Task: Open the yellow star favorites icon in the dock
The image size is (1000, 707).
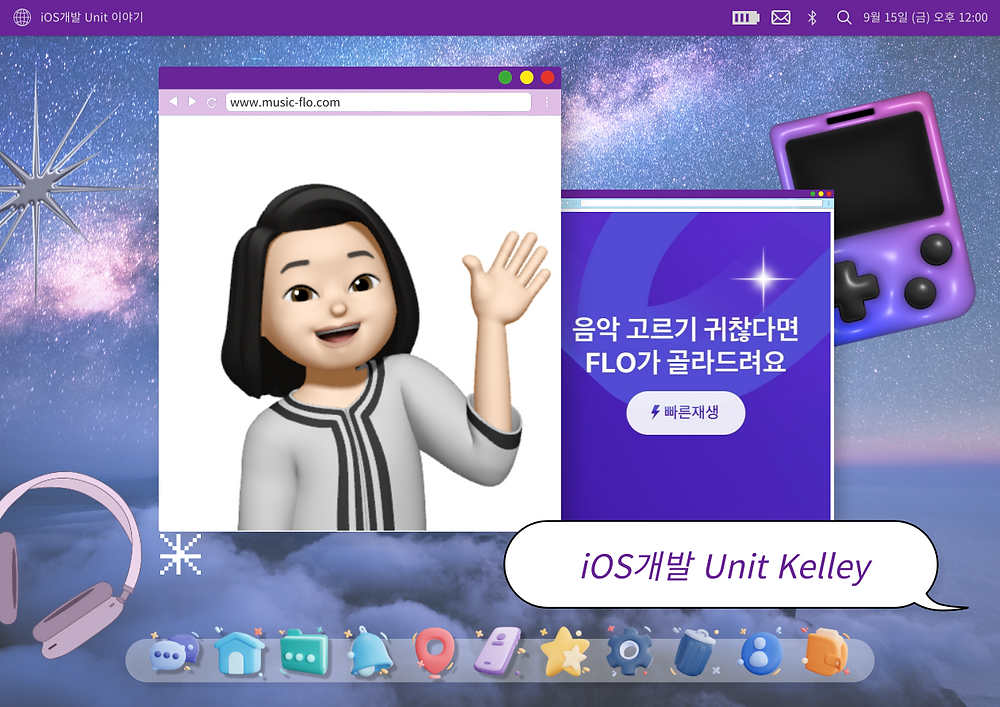Action: click(565, 652)
